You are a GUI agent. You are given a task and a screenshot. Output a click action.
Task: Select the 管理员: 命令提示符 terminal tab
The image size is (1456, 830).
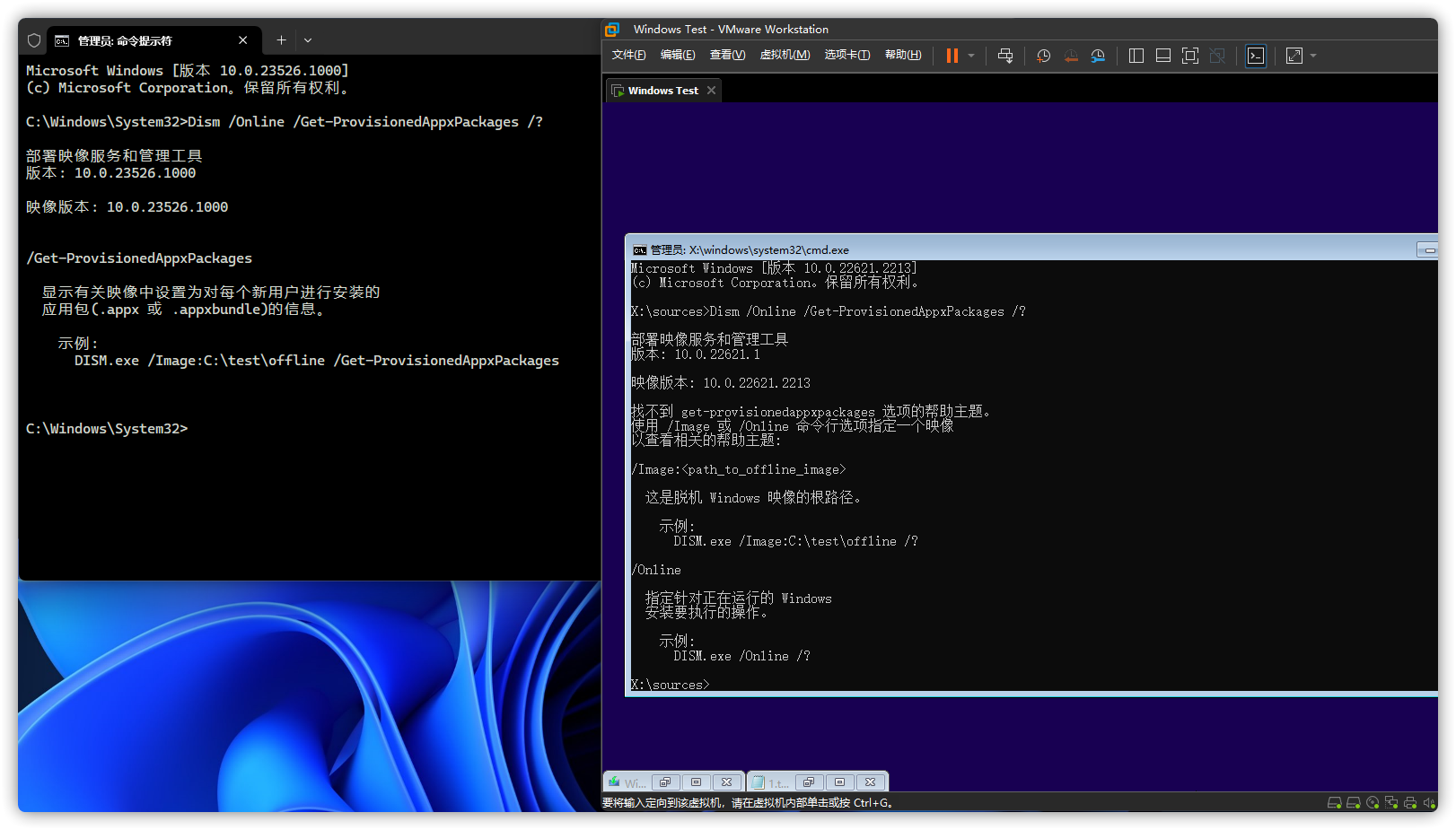pyautogui.click(x=153, y=40)
